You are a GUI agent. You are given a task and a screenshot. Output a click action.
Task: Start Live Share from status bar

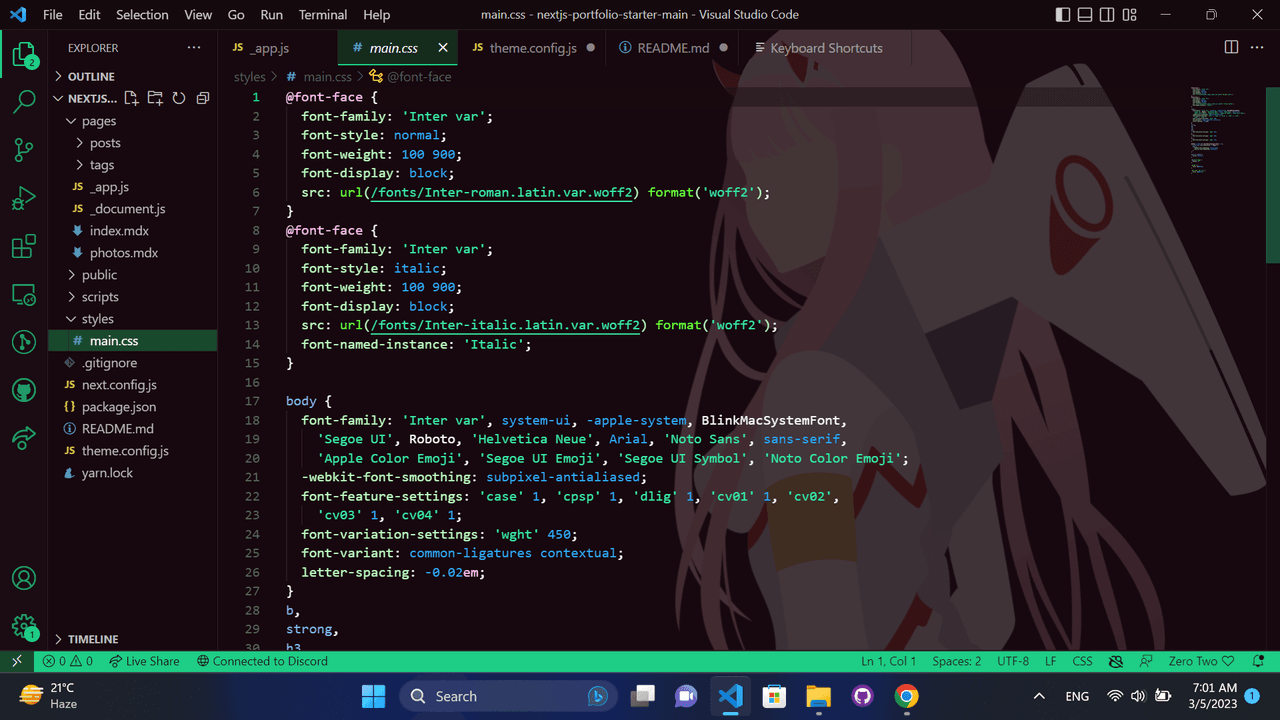[144, 661]
